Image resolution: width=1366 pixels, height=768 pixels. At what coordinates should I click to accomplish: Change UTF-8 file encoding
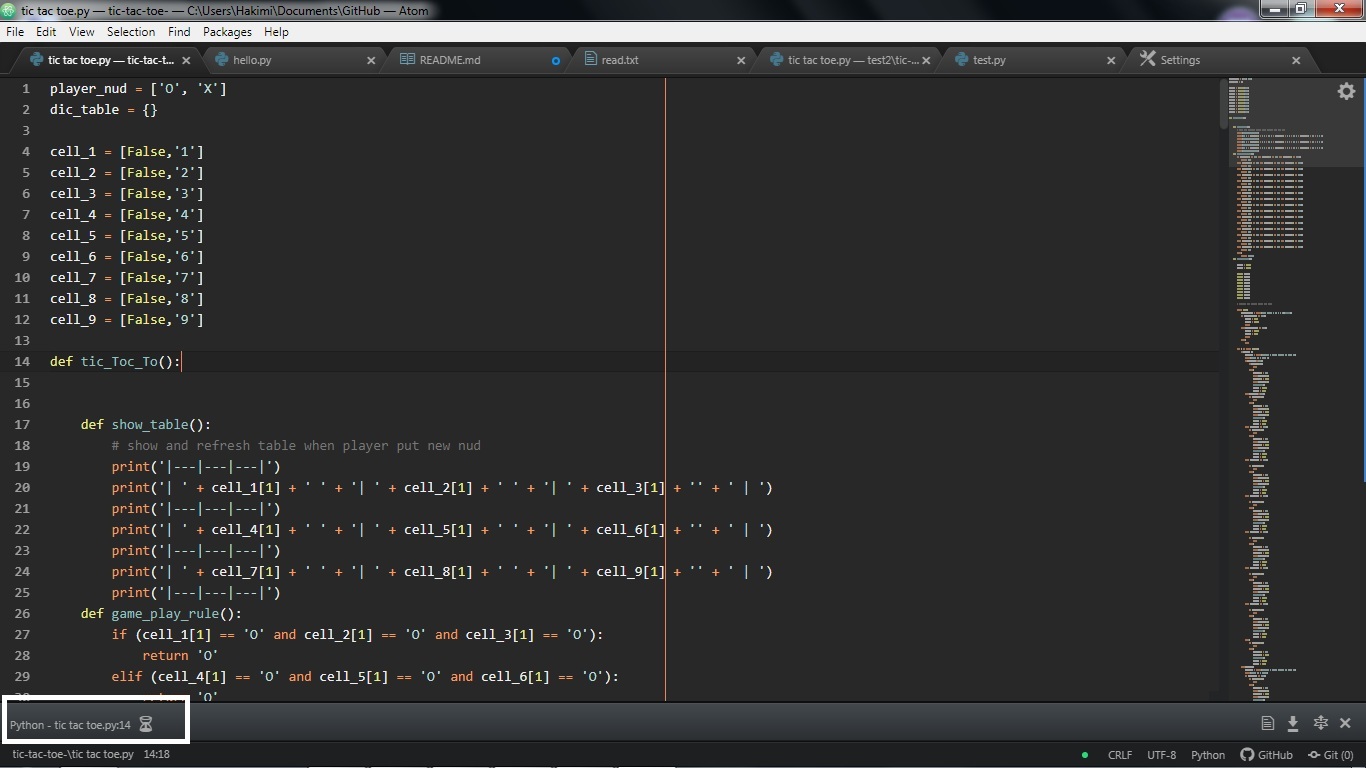pos(1162,755)
